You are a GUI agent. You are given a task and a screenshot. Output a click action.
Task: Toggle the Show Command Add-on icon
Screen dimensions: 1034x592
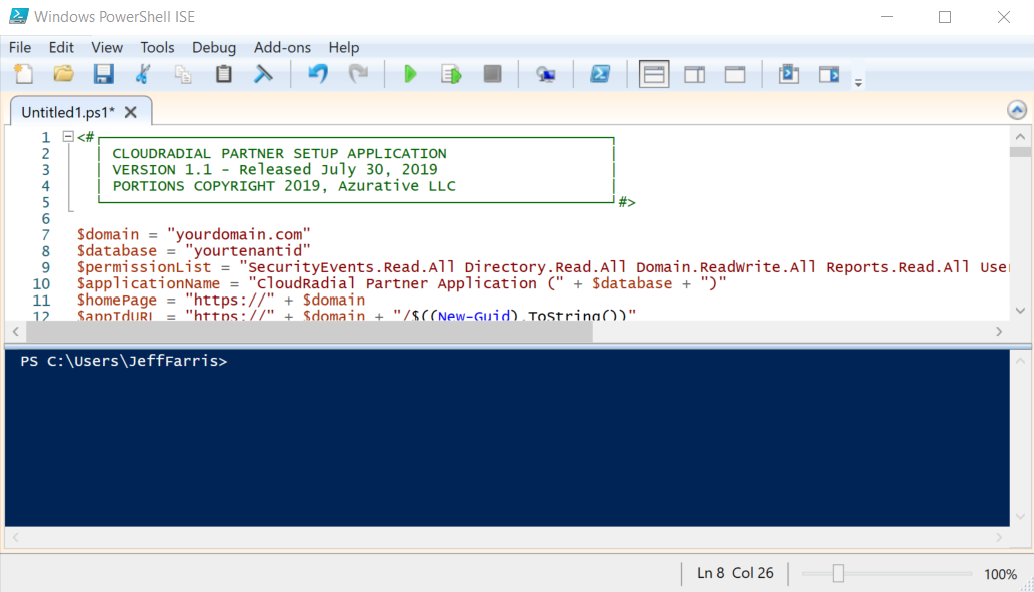point(829,74)
